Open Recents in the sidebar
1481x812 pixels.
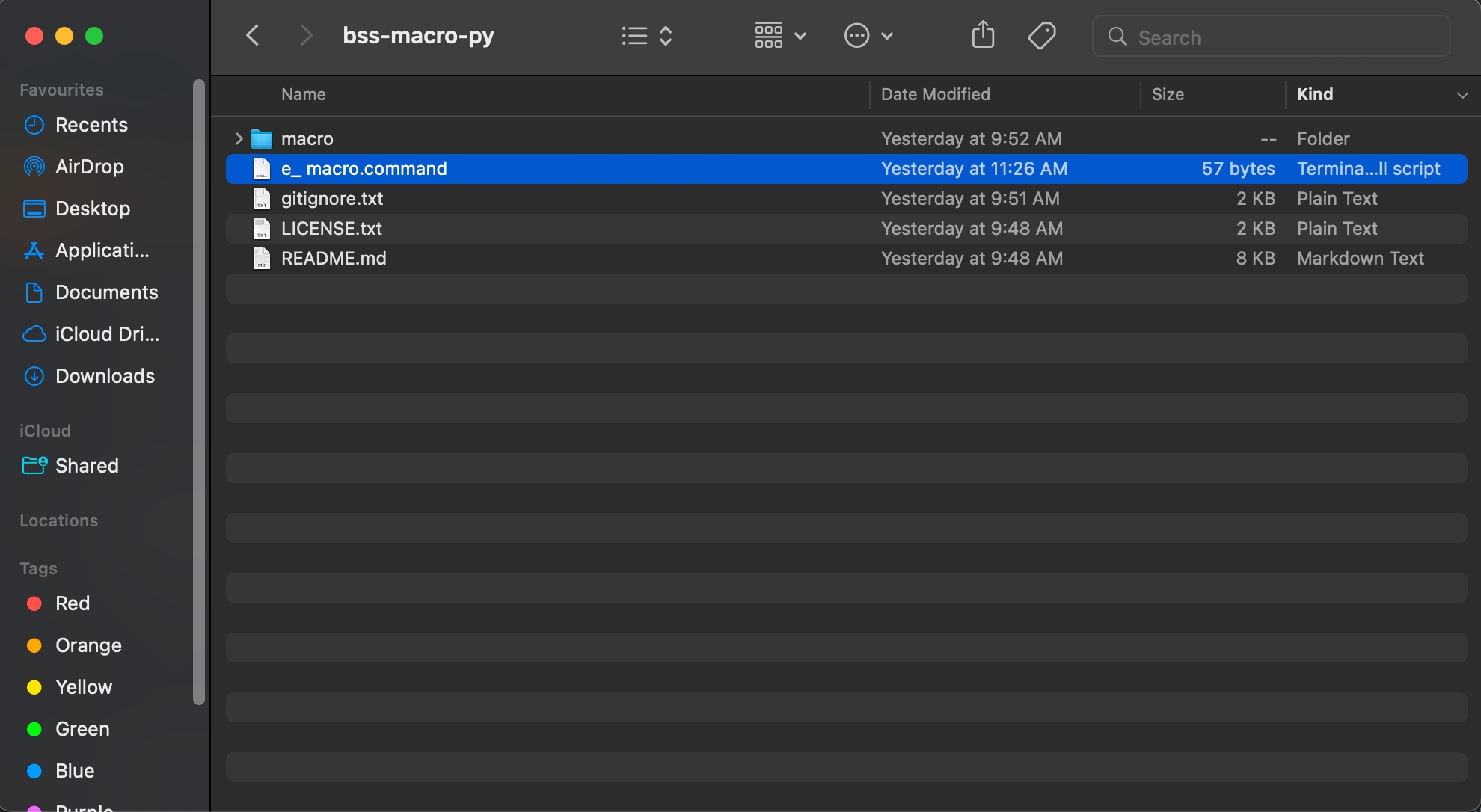(91, 125)
